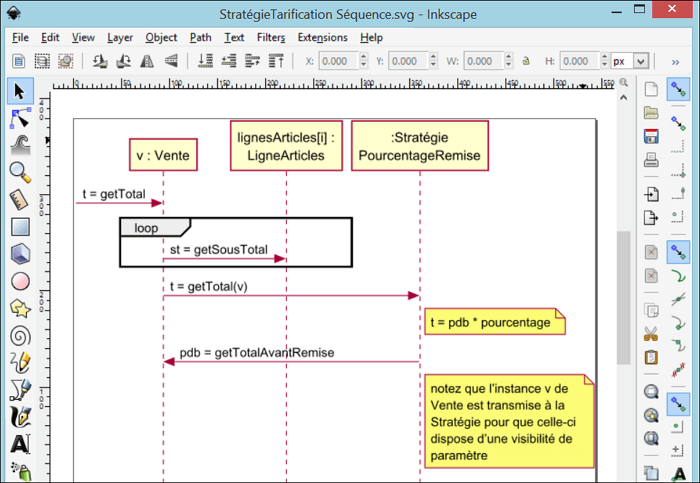This screenshot has width=700, height=483.
Task: Increase the W width stepper value
Action: pos(508,57)
